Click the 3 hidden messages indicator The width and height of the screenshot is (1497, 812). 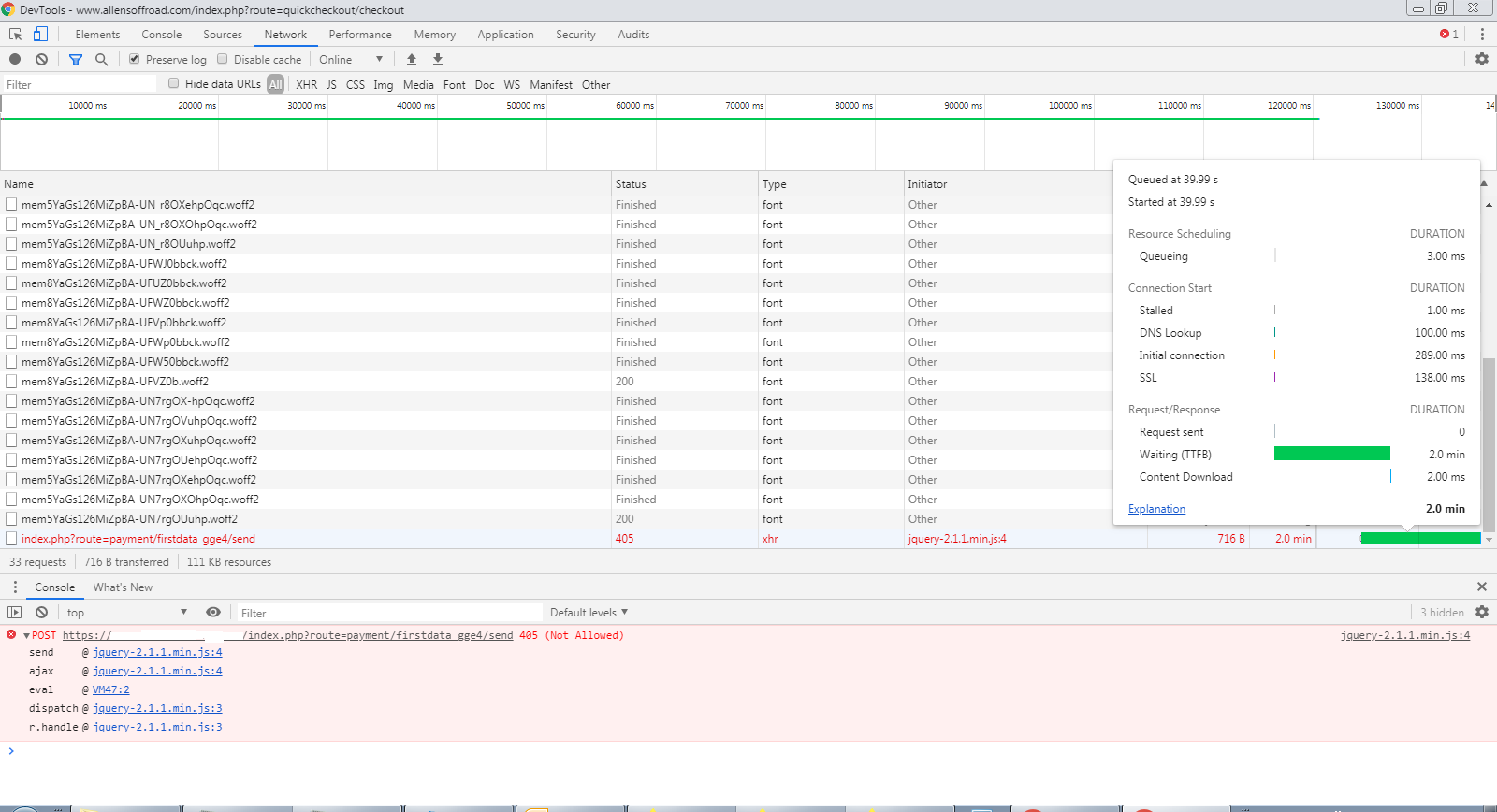point(1442,613)
